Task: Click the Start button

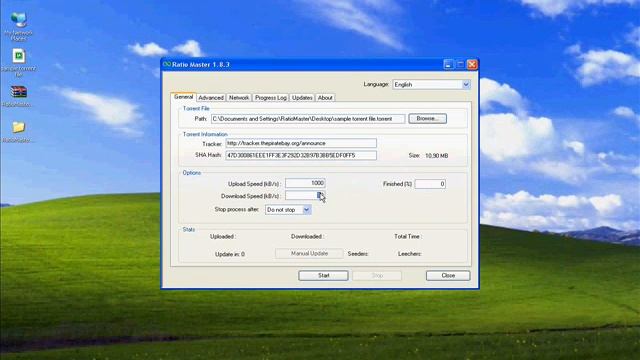Action: coord(323,276)
